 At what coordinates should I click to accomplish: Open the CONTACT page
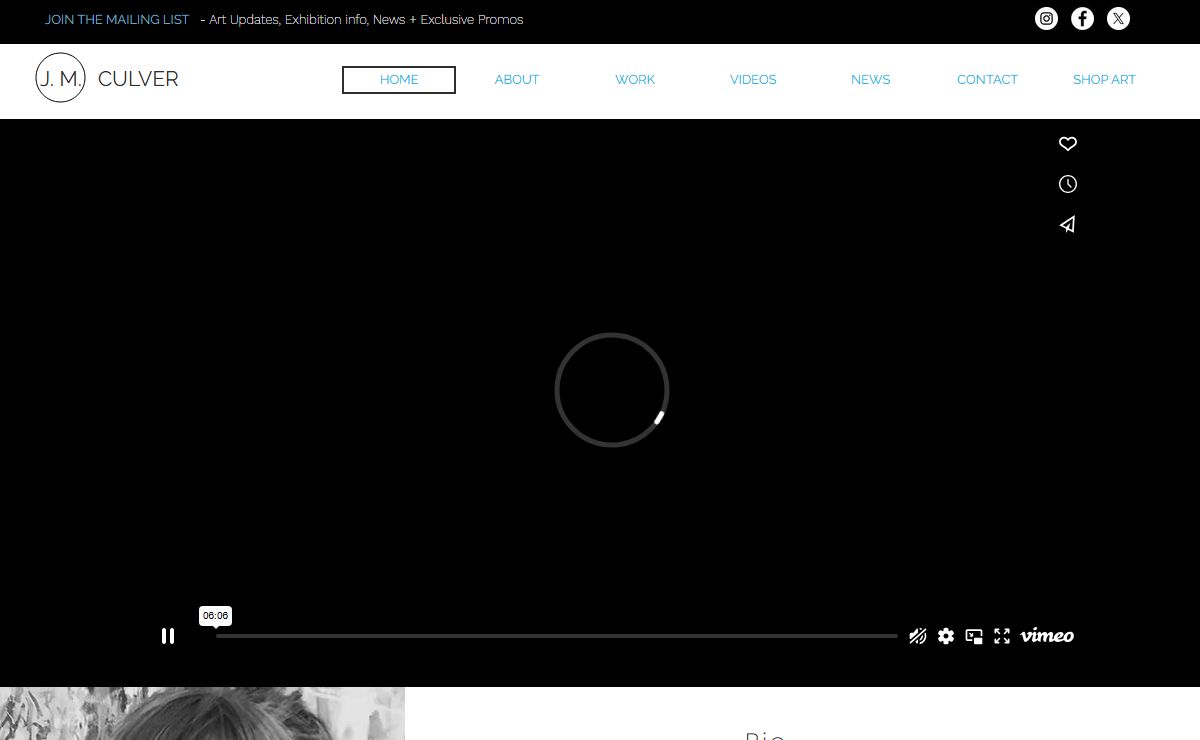coord(987,80)
